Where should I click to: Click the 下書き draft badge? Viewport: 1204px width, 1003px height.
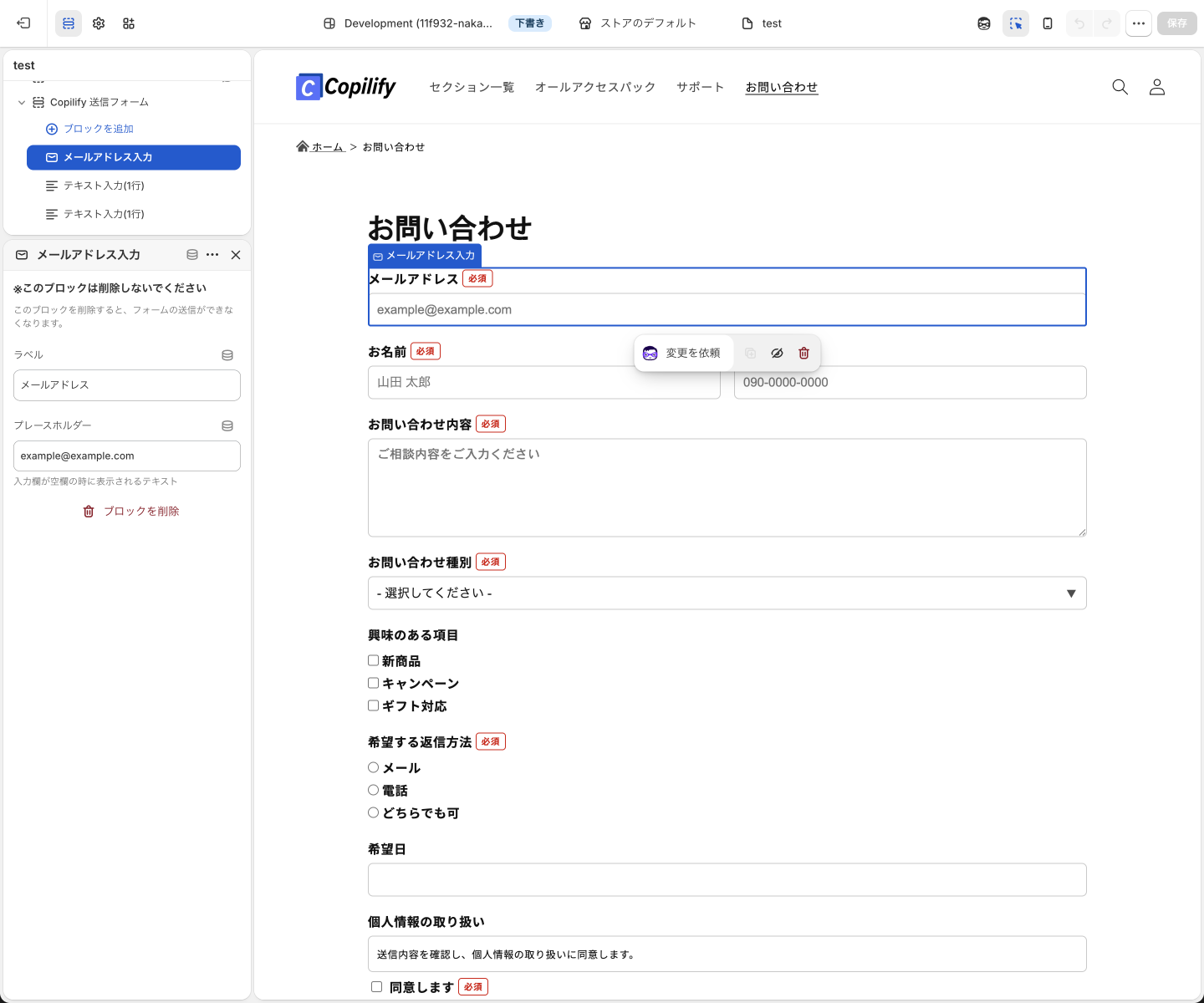530,23
